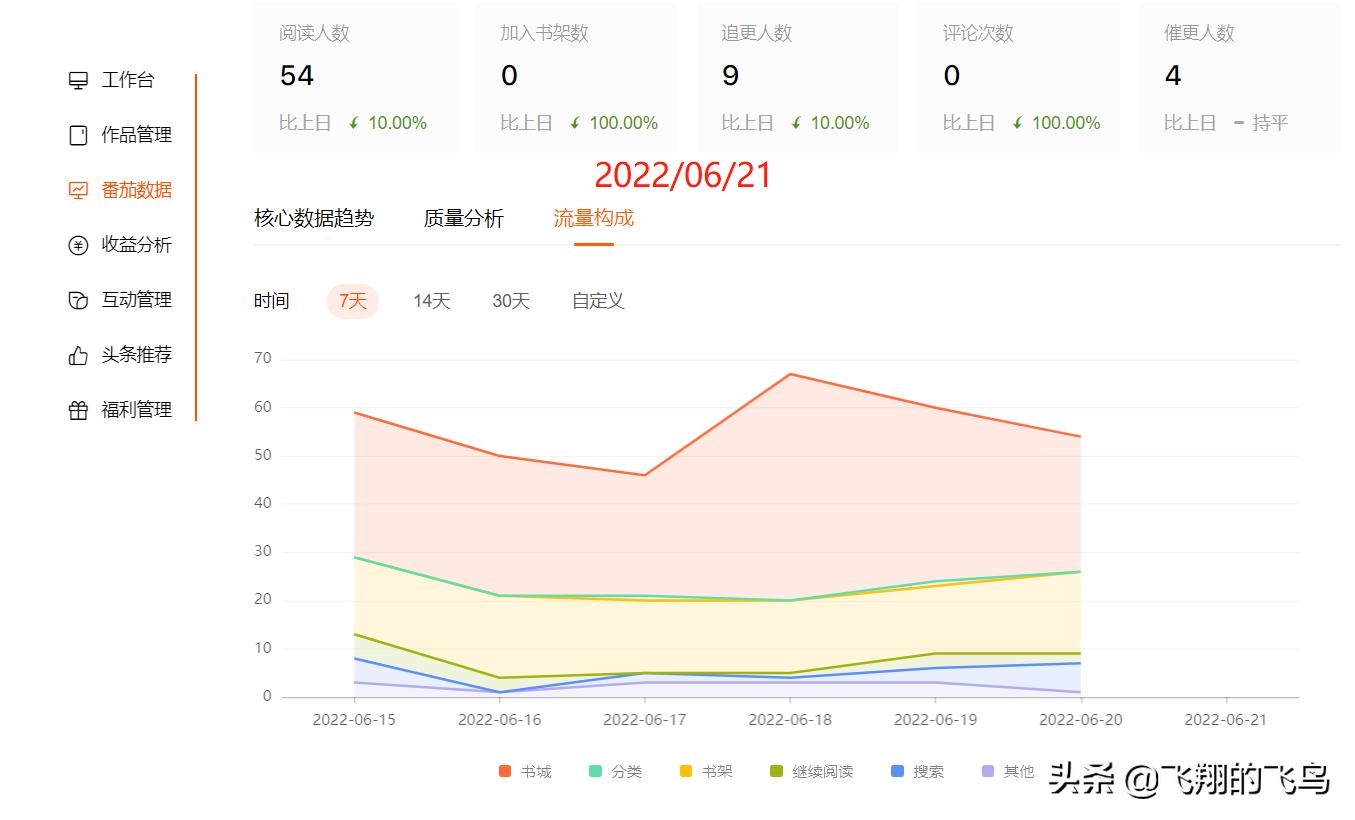1355x820 pixels.
Task: Open the 质量分析 tab
Action: coord(463,218)
